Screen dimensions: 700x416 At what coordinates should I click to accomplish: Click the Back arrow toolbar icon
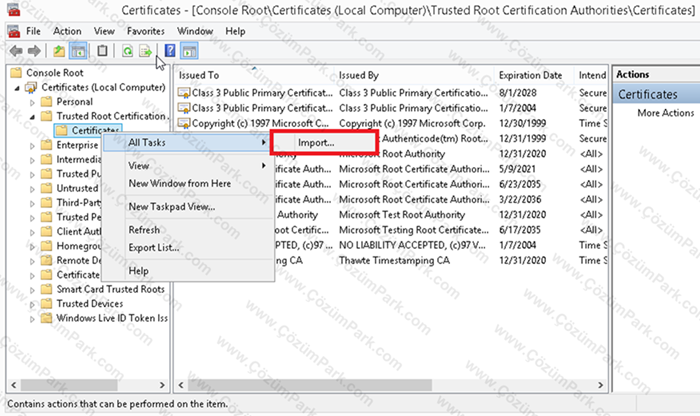(16, 51)
